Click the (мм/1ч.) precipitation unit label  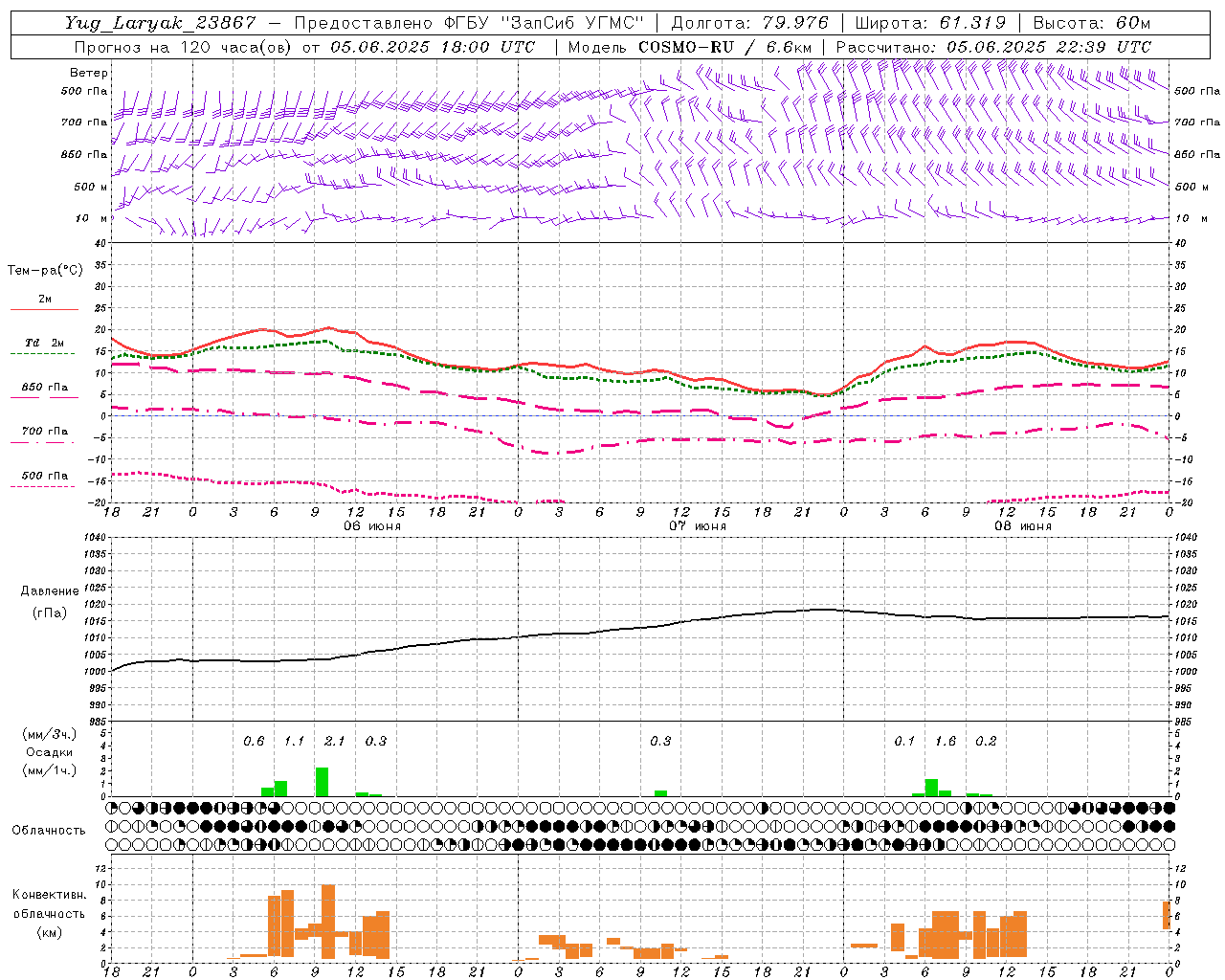[x=50, y=770]
